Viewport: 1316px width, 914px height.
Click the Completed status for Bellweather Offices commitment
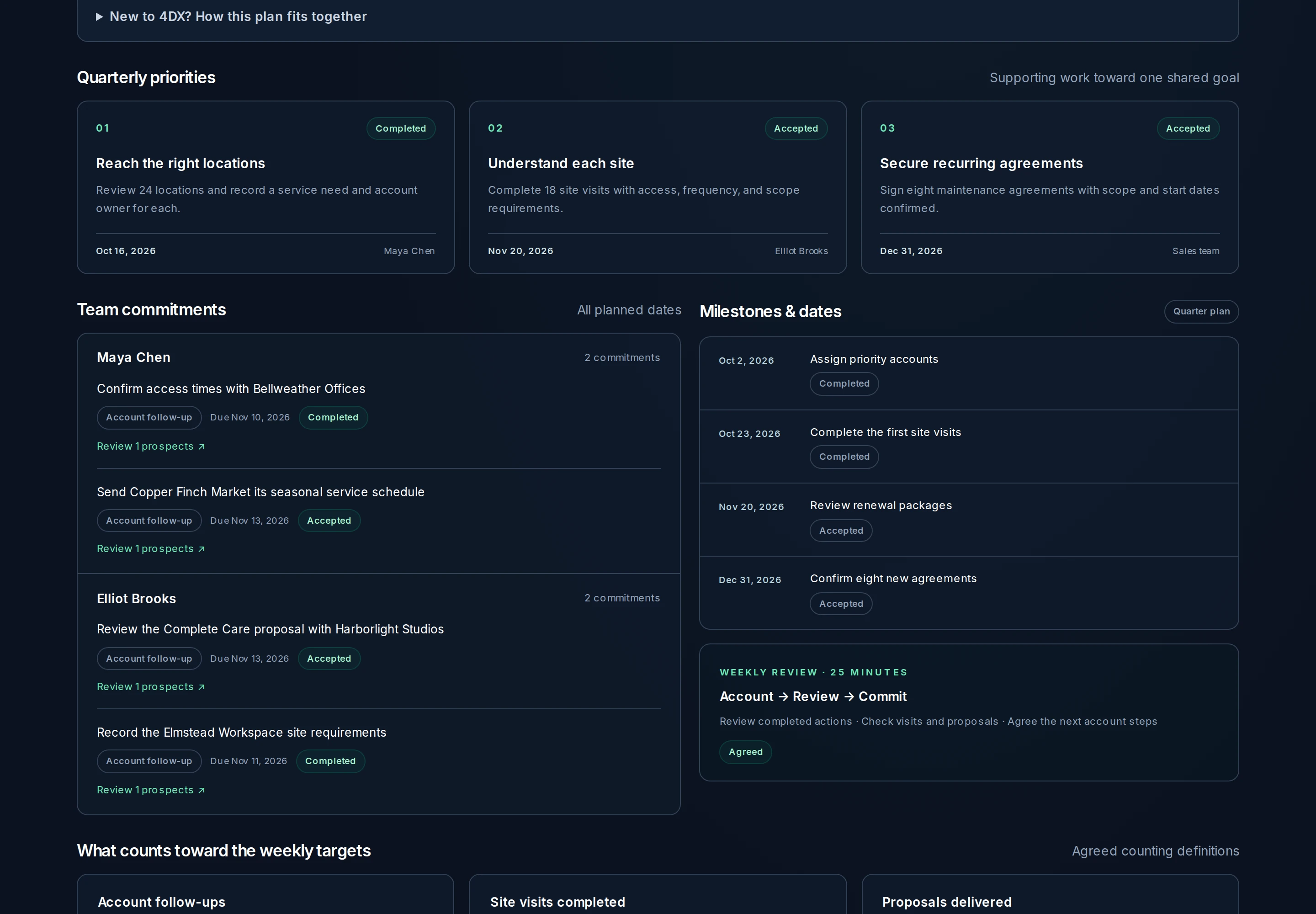click(x=333, y=418)
